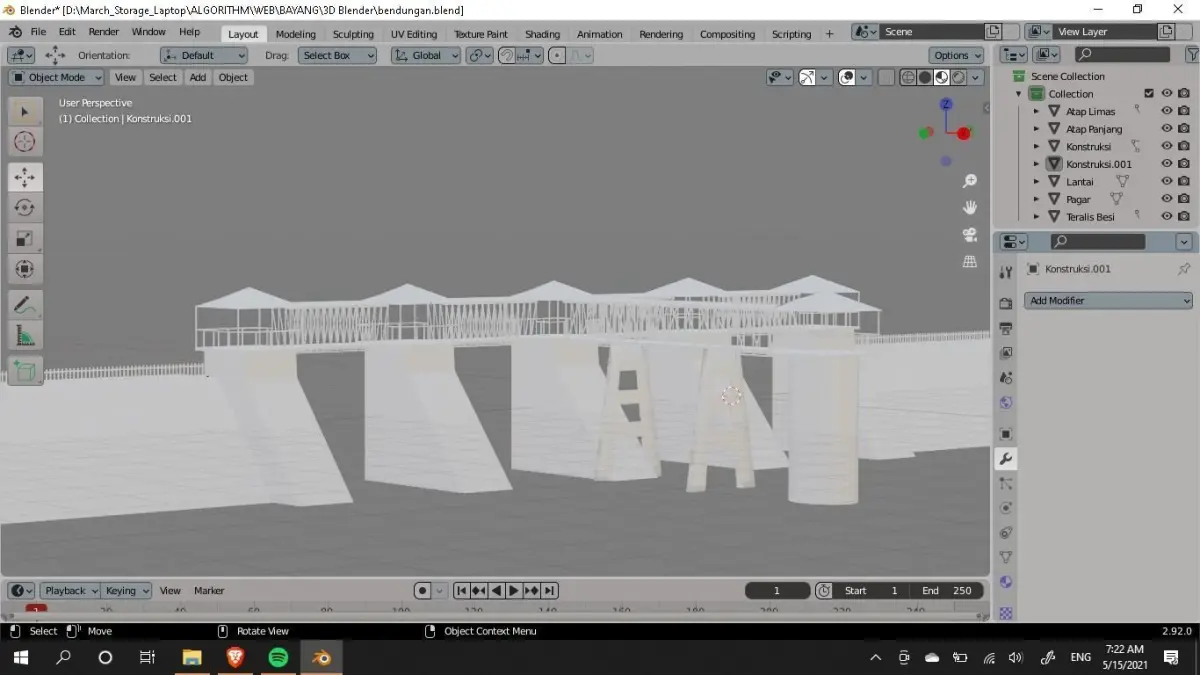Expand Atap Panjang tree item

coord(1036,129)
